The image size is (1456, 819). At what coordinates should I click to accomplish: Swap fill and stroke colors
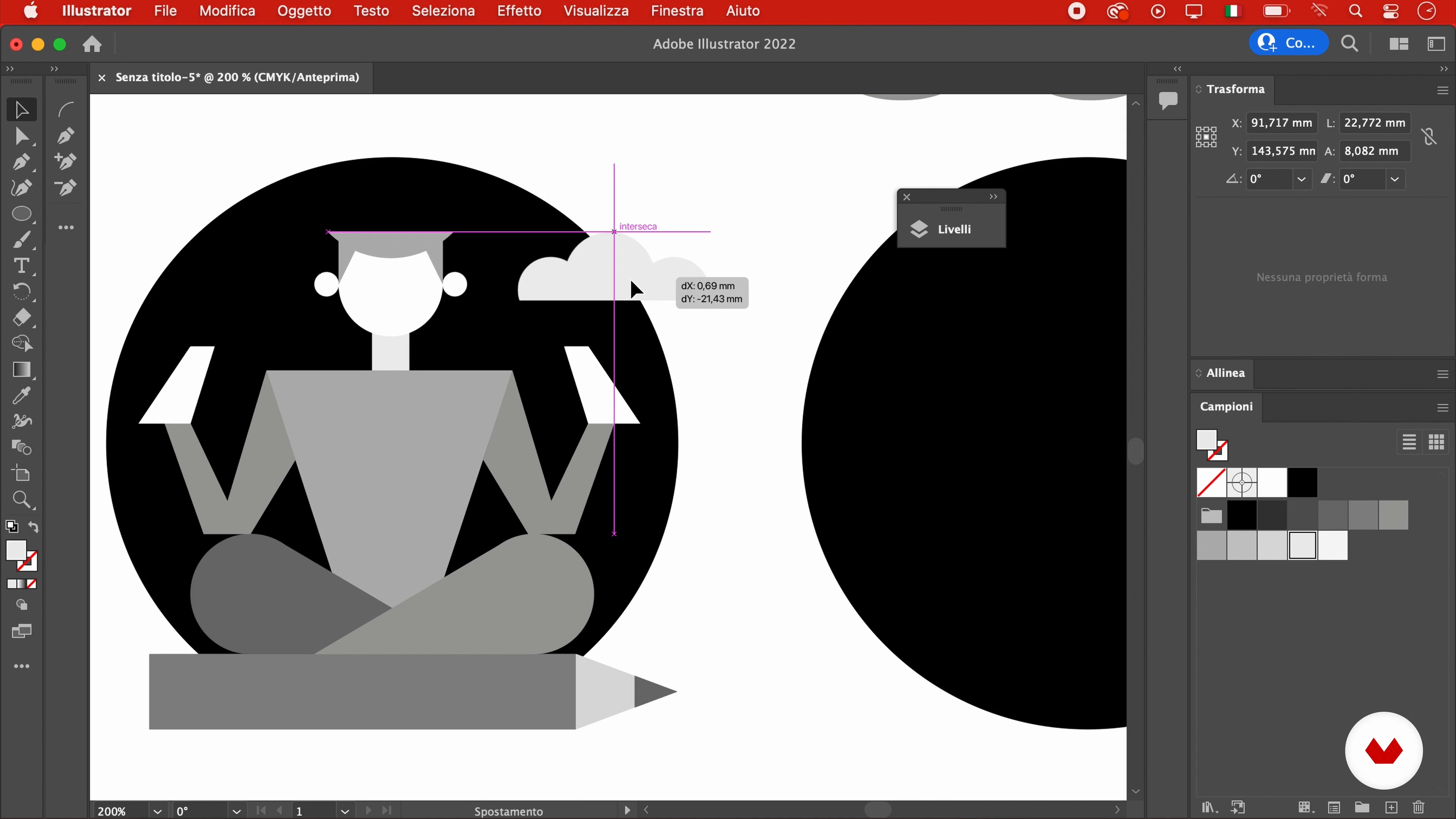pos(34,527)
